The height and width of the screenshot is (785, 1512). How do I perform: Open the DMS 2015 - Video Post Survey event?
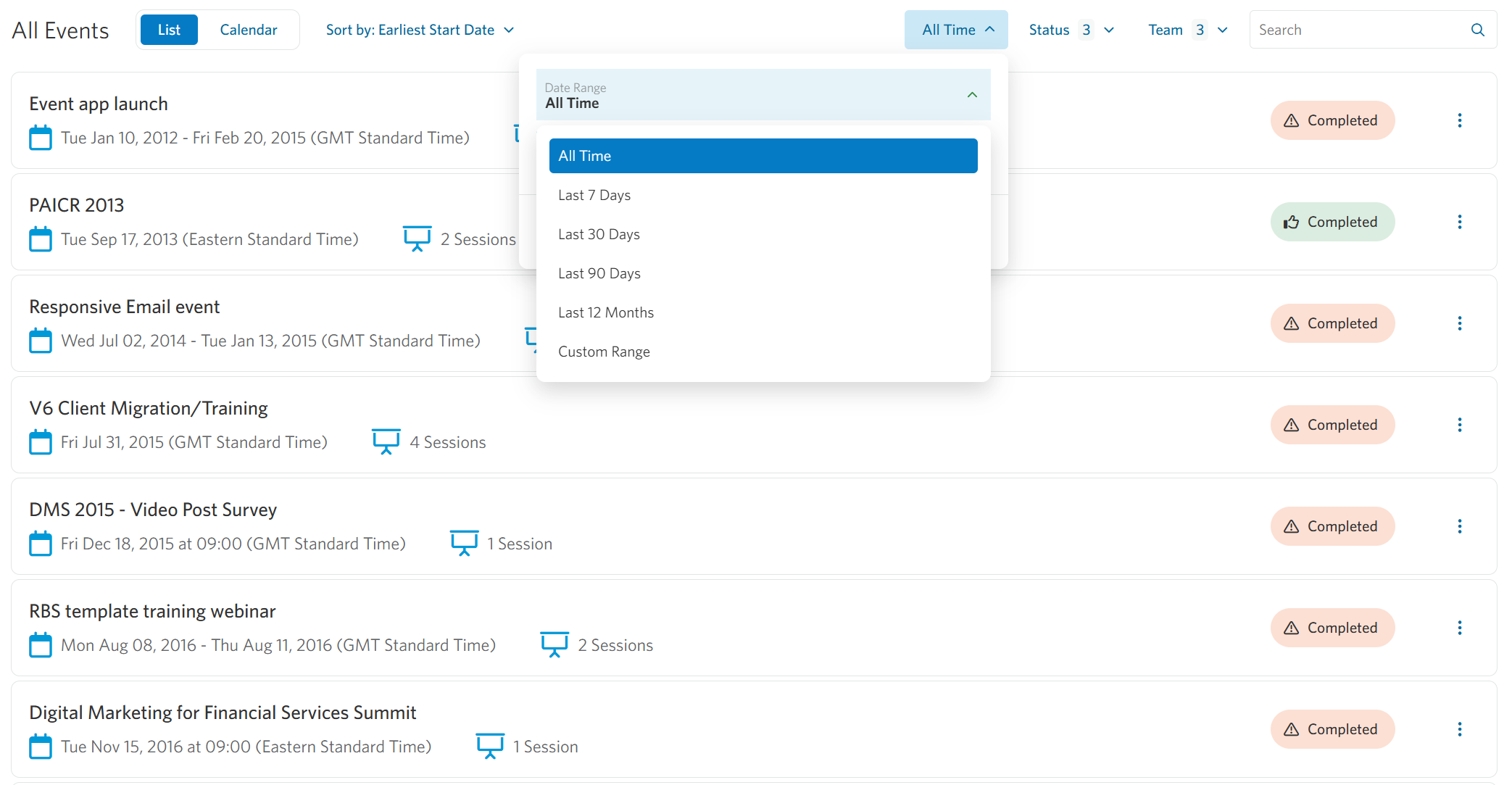tap(153, 510)
